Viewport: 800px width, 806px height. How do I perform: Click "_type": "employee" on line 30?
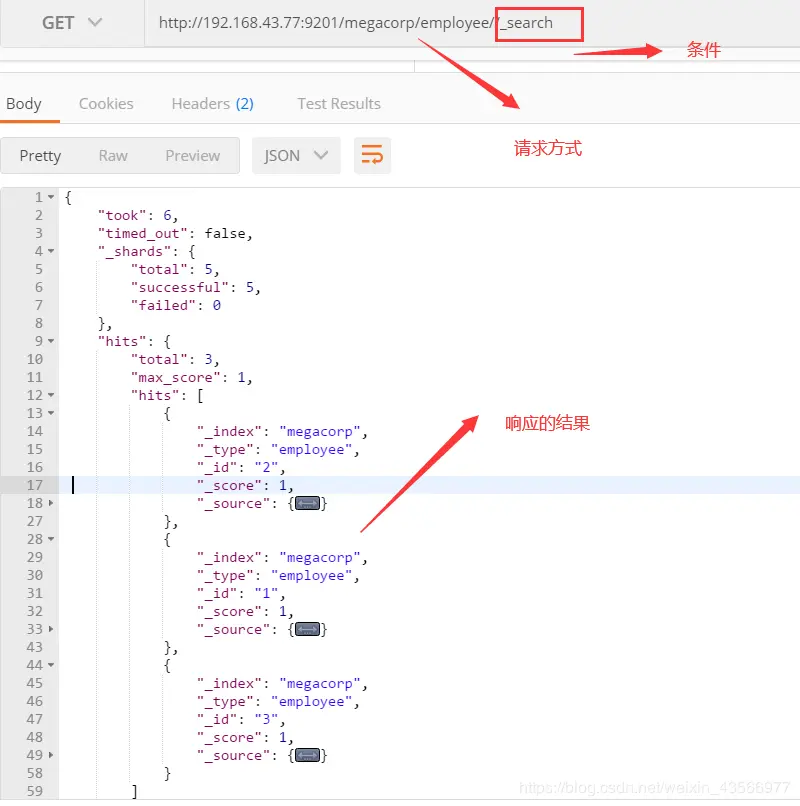click(278, 575)
